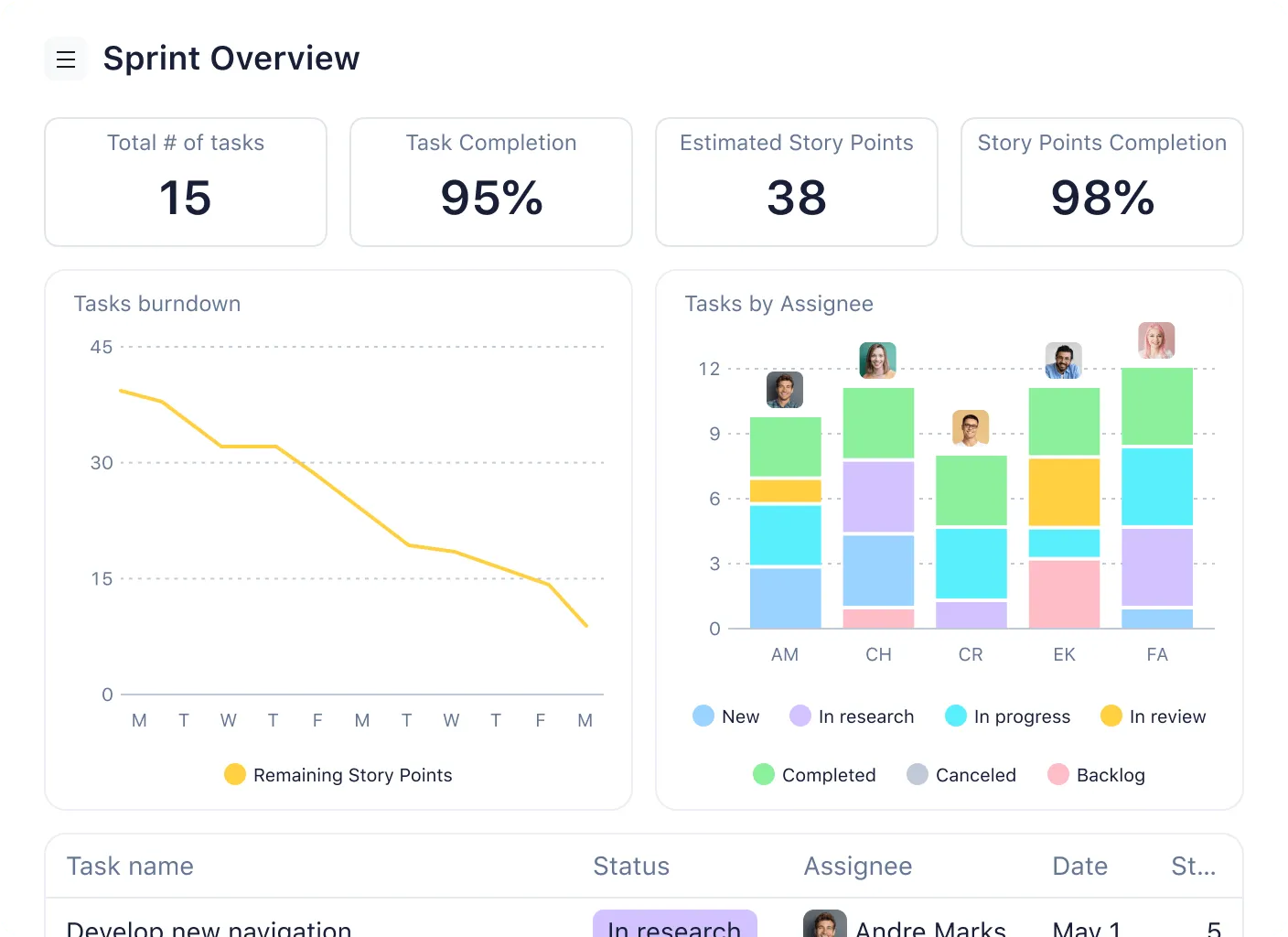Open the Develop new navigation task
Viewport: 1288px width, 937px height.
tap(209, 928)
